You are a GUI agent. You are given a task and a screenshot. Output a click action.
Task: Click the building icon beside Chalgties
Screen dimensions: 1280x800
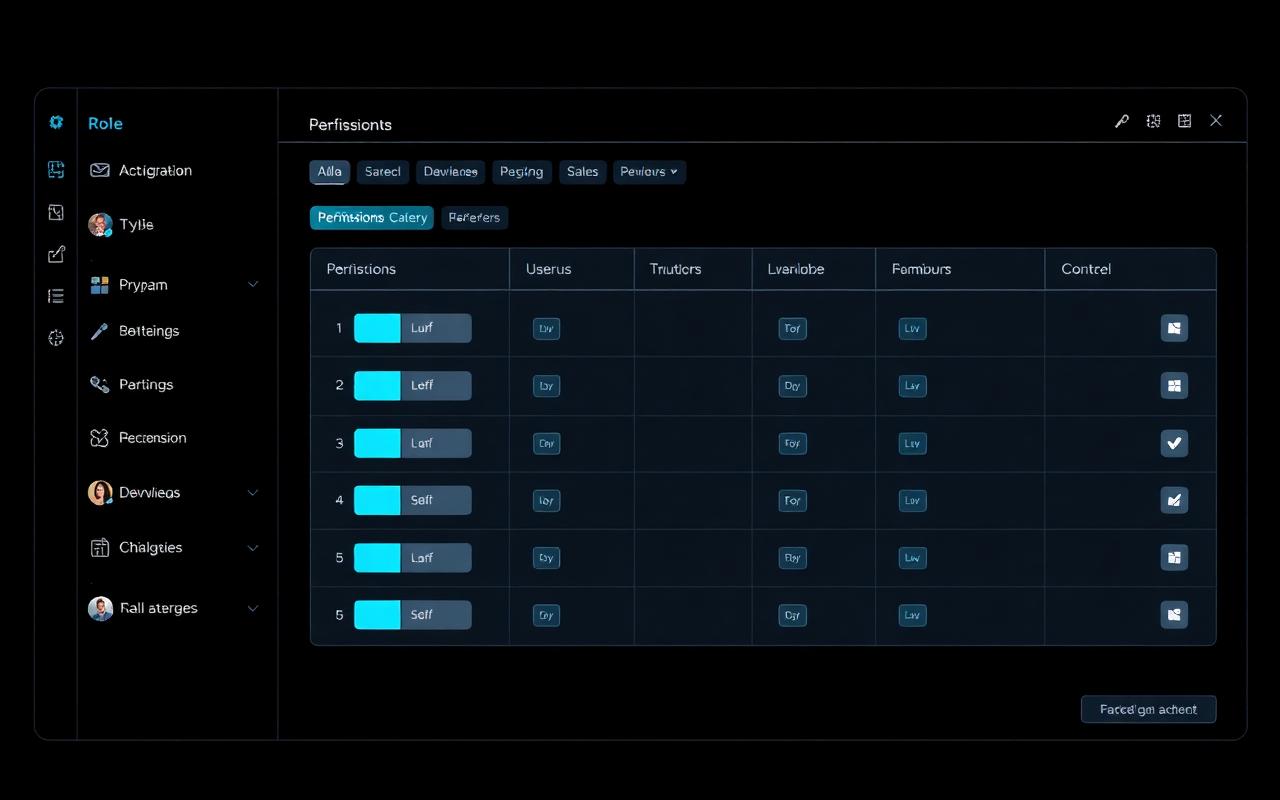point(99,547)
